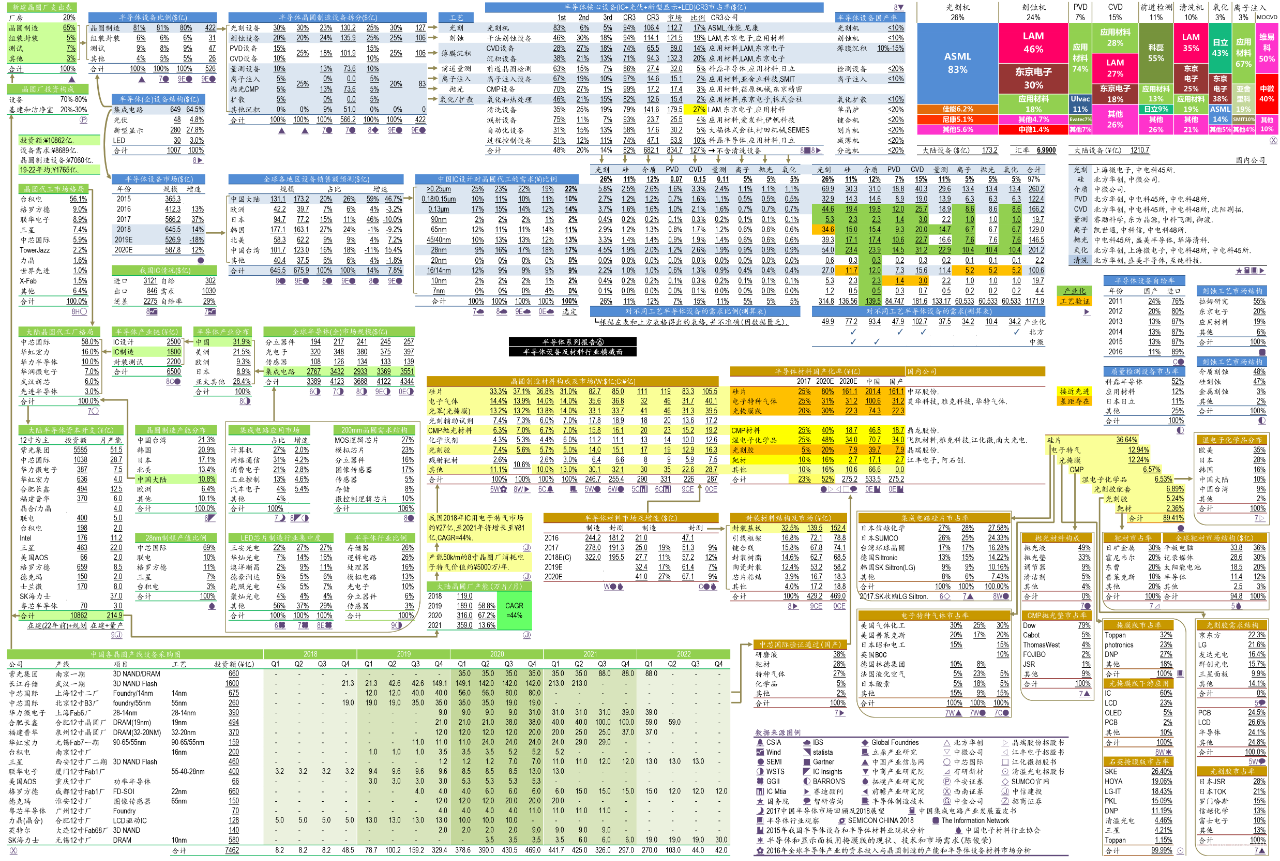Image resolution: width=1280 pixels, height=861 pixels.
Task: Click the 中商产业研究院 inverted-triangle icon
Action: coord(865,772)
